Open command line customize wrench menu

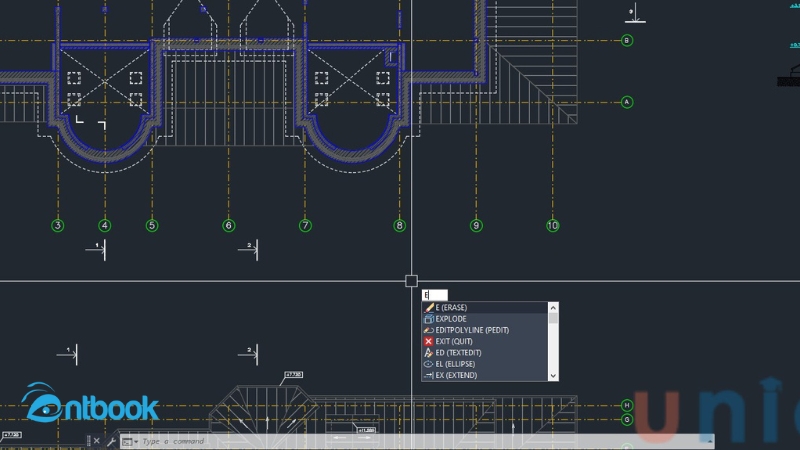coord(111,441)
